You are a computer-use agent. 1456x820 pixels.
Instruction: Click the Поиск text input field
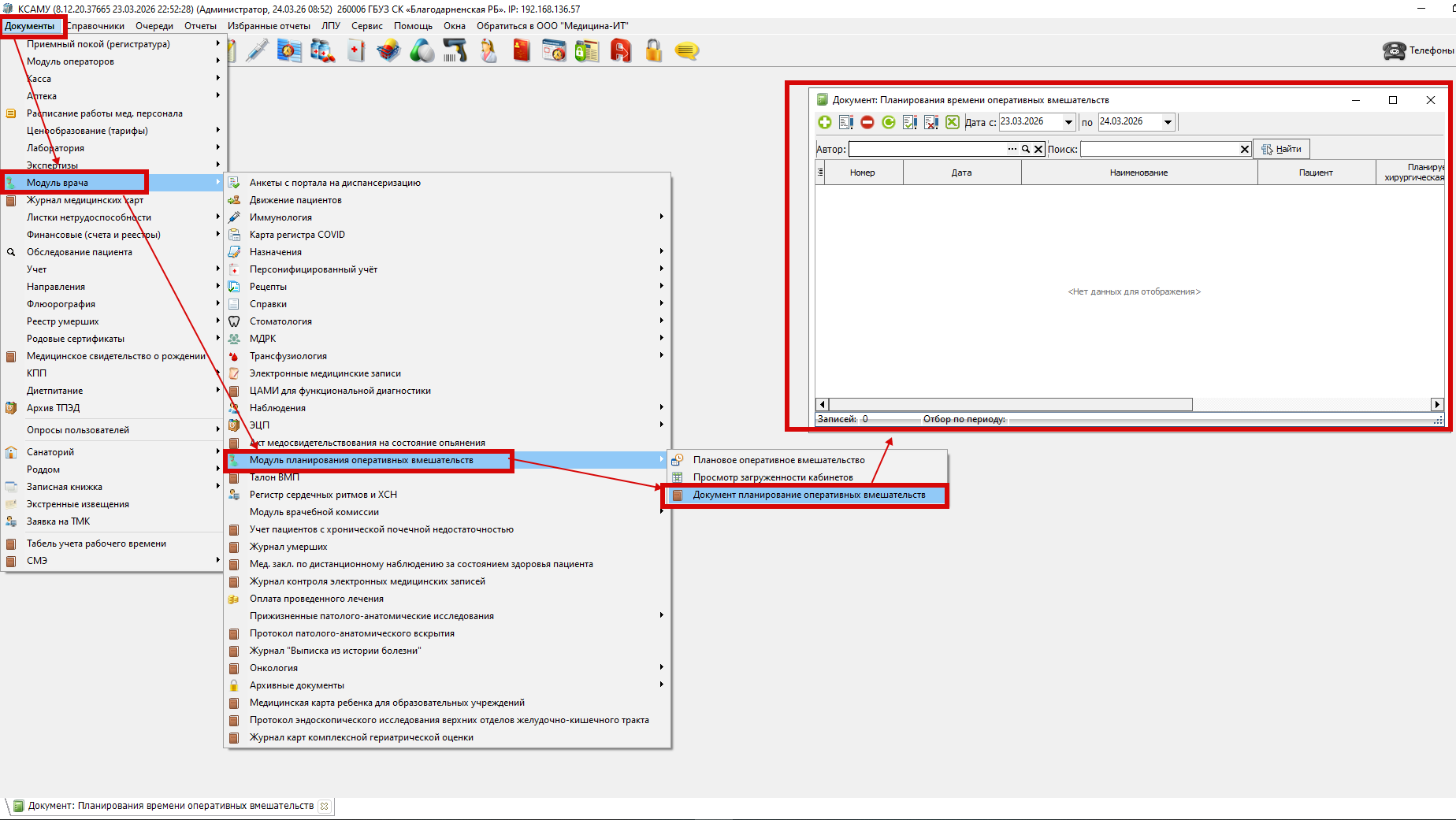1159,149
